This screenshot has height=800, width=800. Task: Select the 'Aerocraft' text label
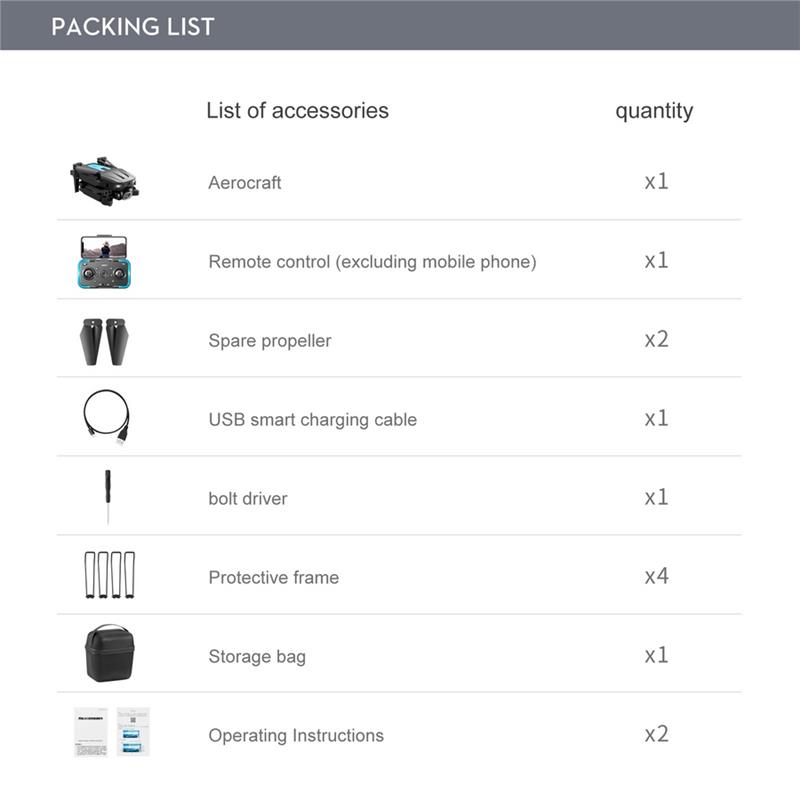coord(245,183)
